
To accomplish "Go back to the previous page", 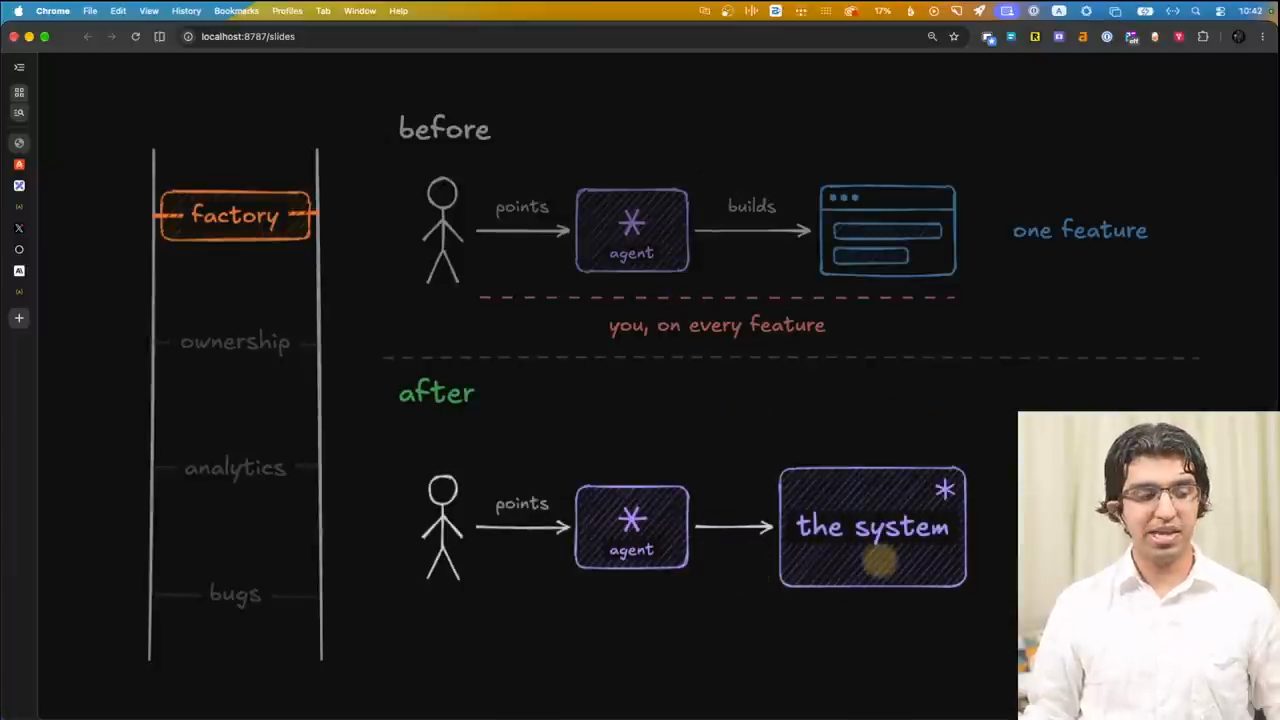I will (87, 37).
